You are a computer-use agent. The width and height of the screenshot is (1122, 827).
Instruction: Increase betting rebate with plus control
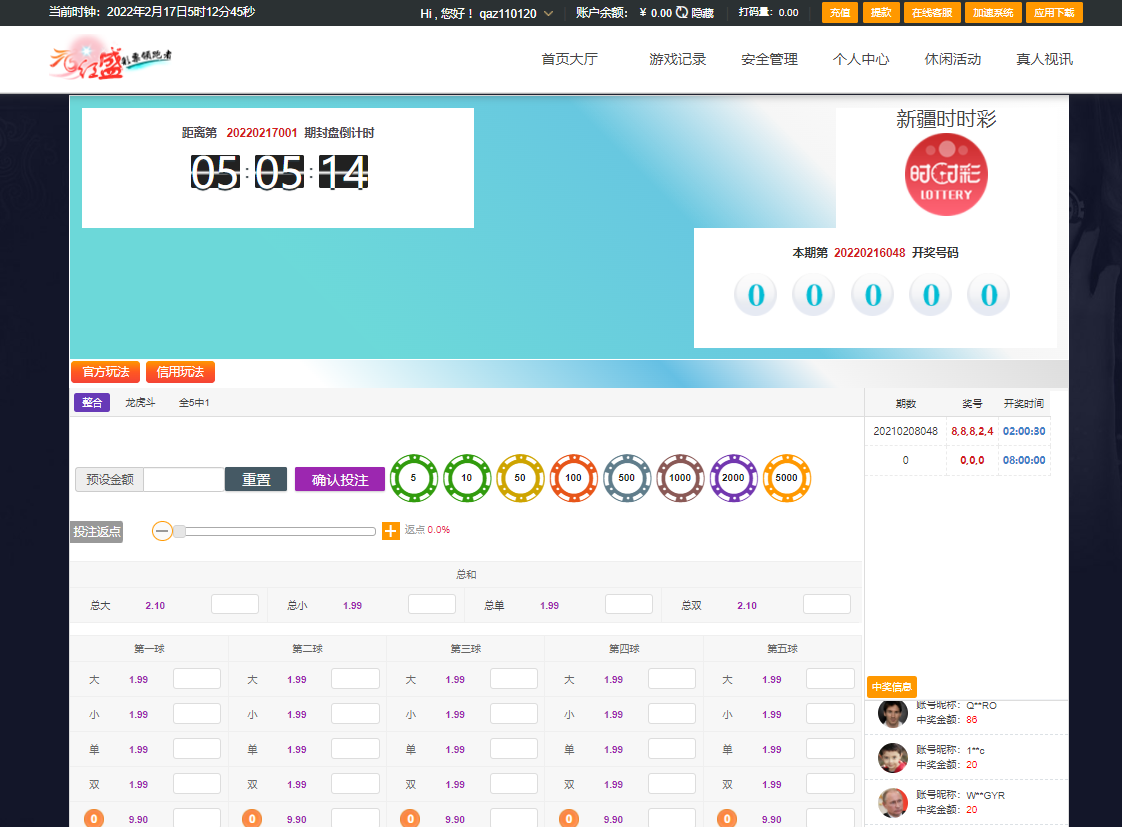pyautogui.click(x=390, y=531)
